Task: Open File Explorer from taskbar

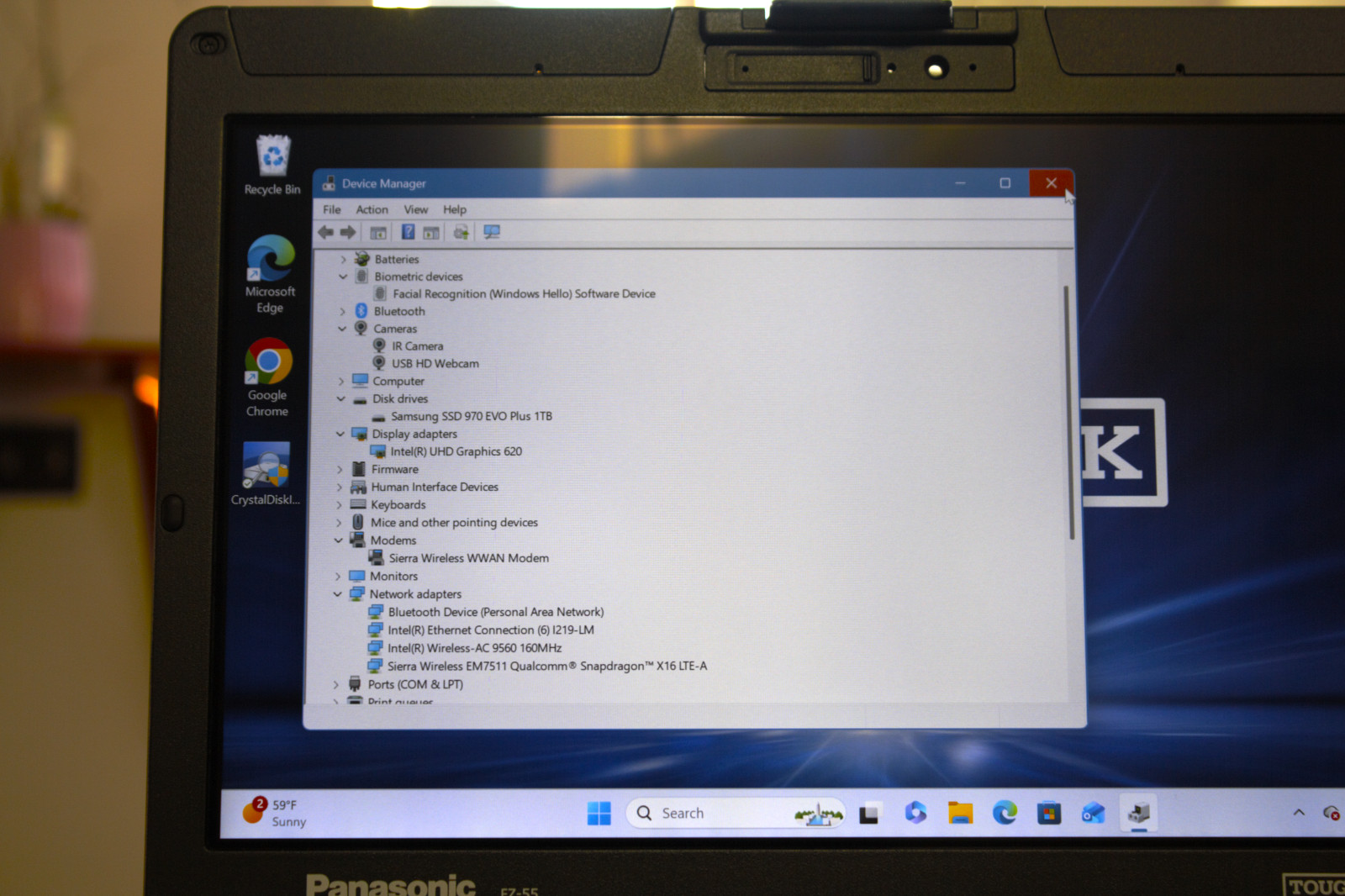Action: tap(960, 813)
